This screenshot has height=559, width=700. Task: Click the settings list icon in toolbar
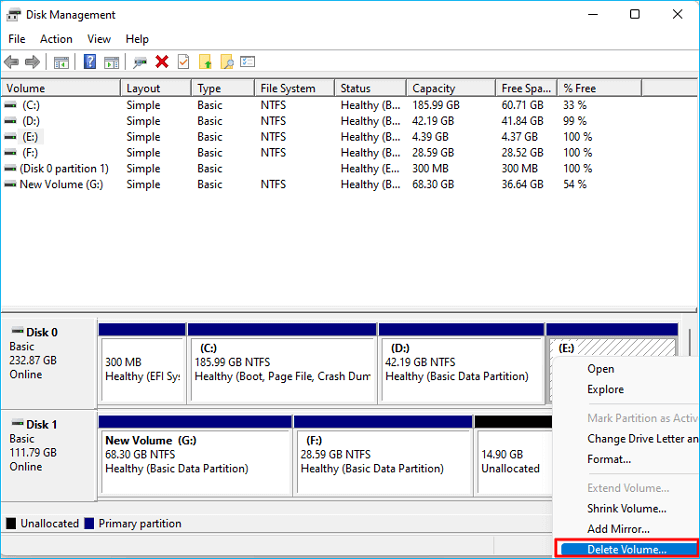pyautogui.click(x=247, y=62)
